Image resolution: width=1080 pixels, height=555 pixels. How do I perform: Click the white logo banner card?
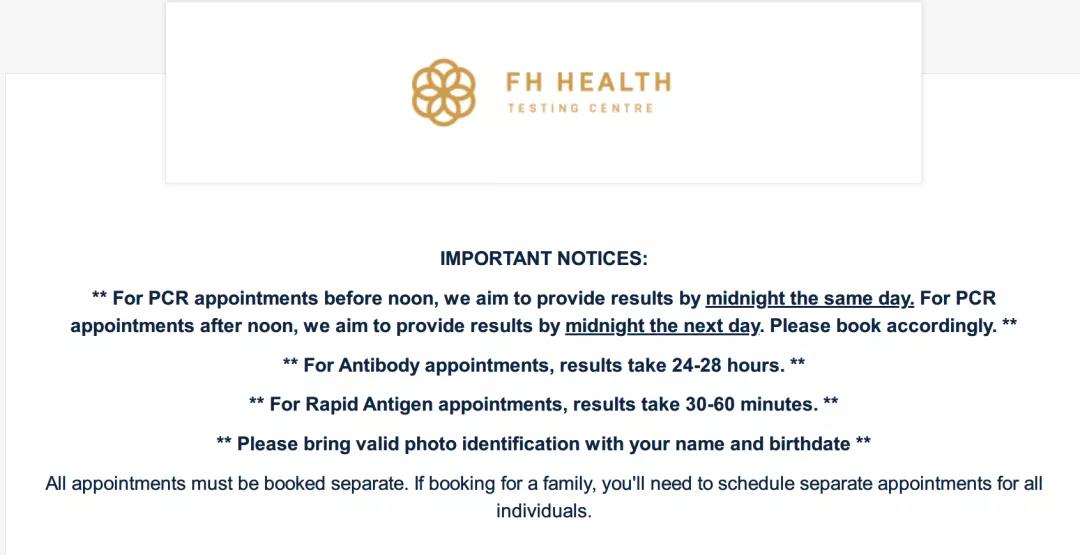coord(543,92)
